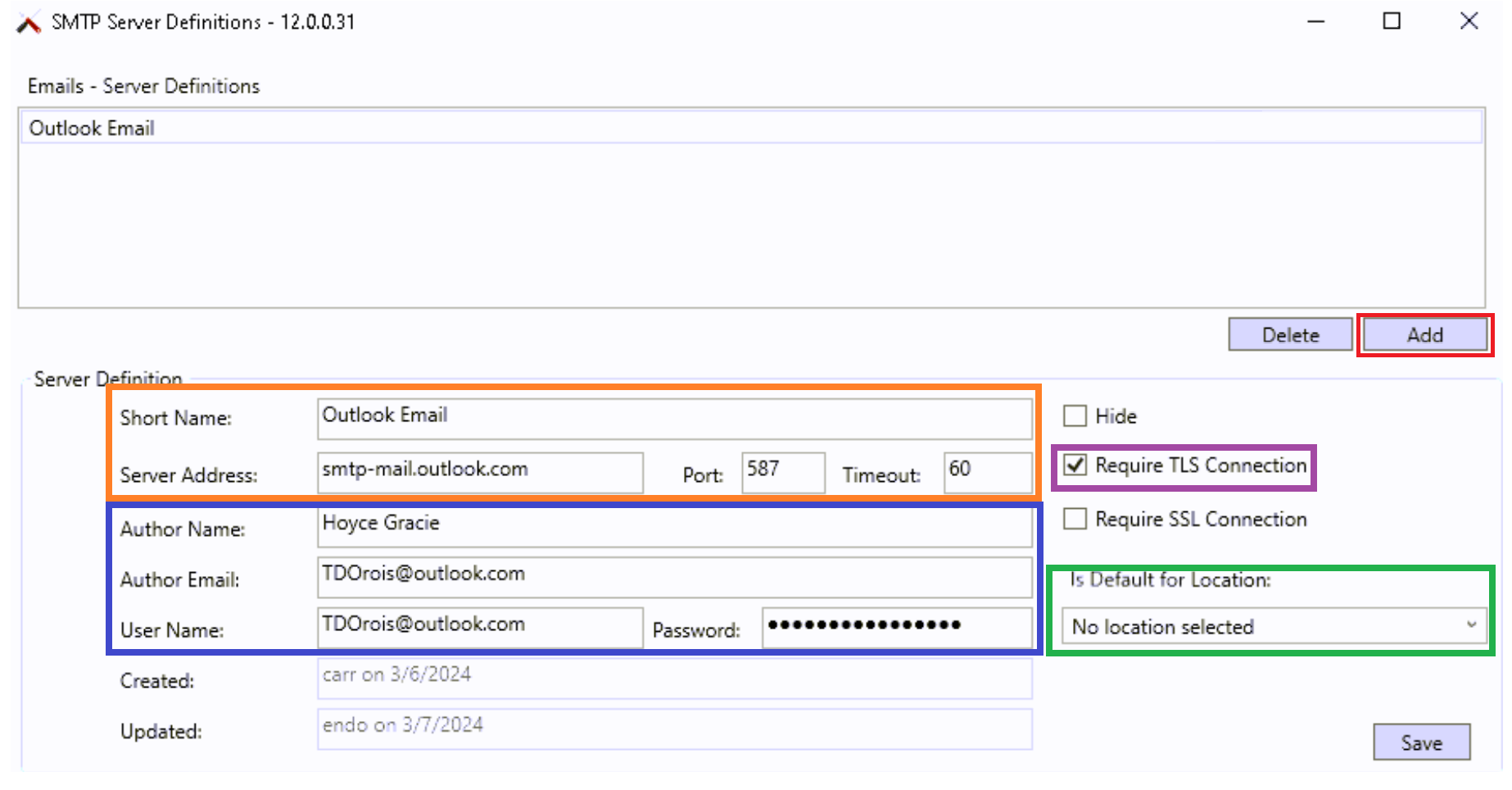Focus the Author Email text box

pyautogui.click(x=673, y=578)
